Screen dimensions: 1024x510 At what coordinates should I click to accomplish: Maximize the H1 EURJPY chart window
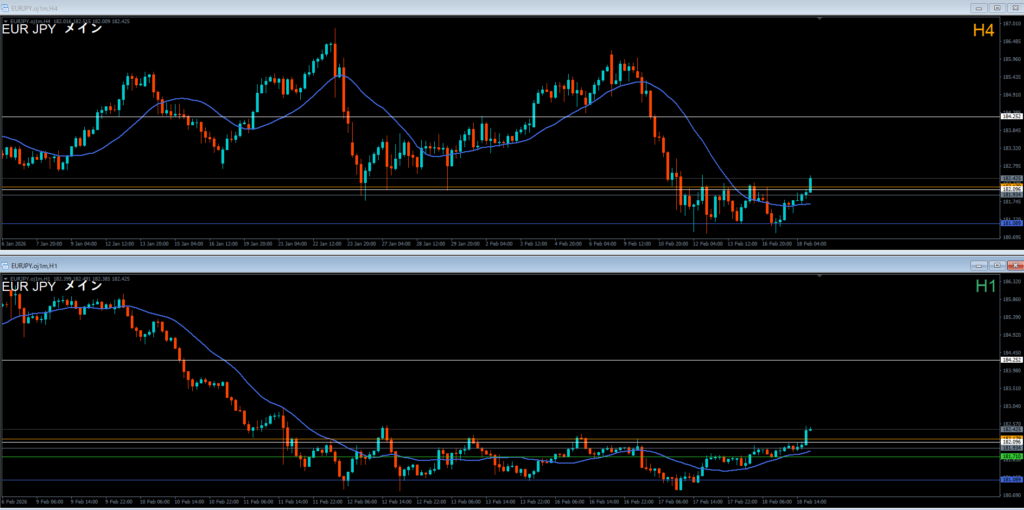[x=996, y=266]
